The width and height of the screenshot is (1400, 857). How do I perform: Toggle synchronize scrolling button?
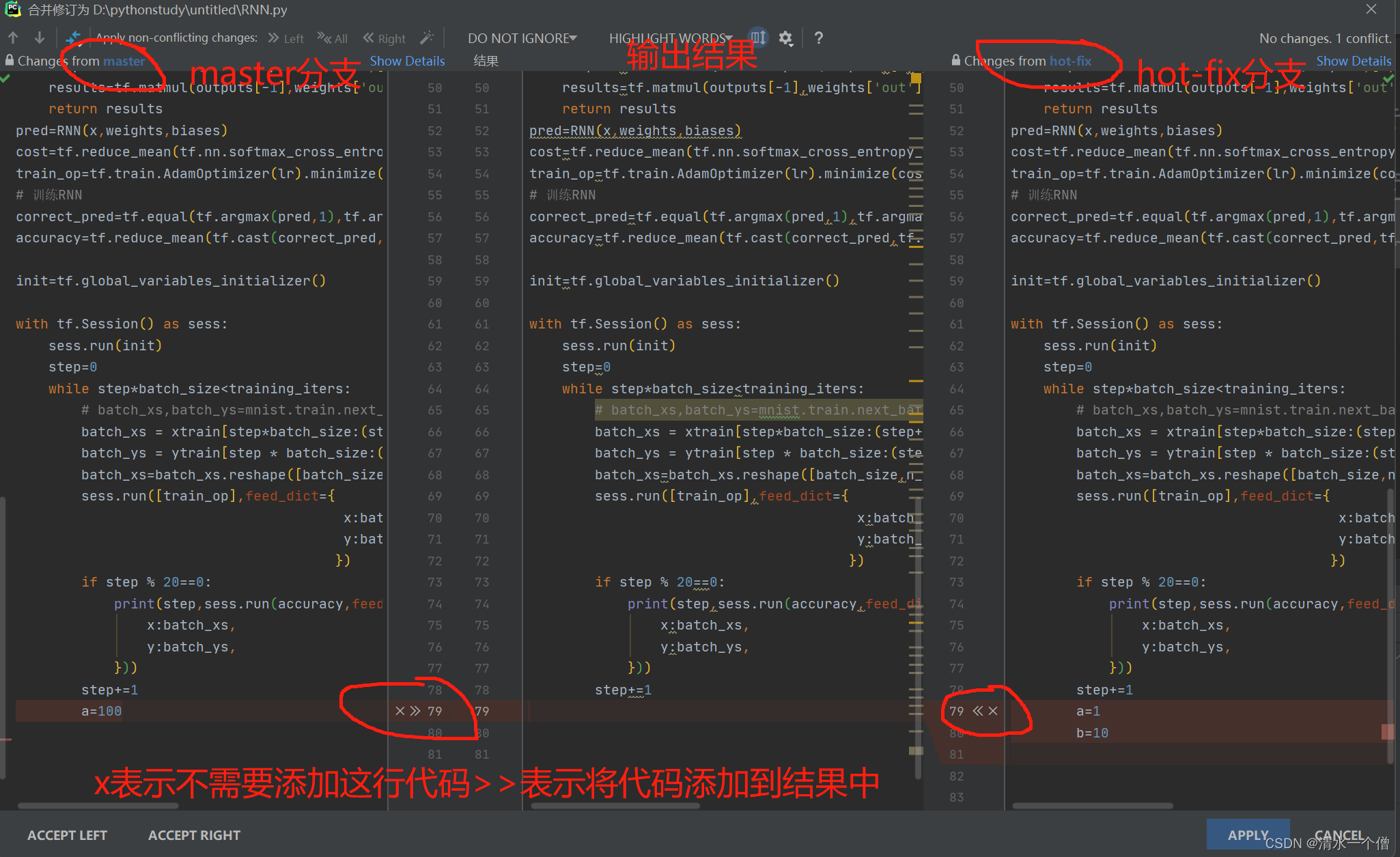coord(758,38)
